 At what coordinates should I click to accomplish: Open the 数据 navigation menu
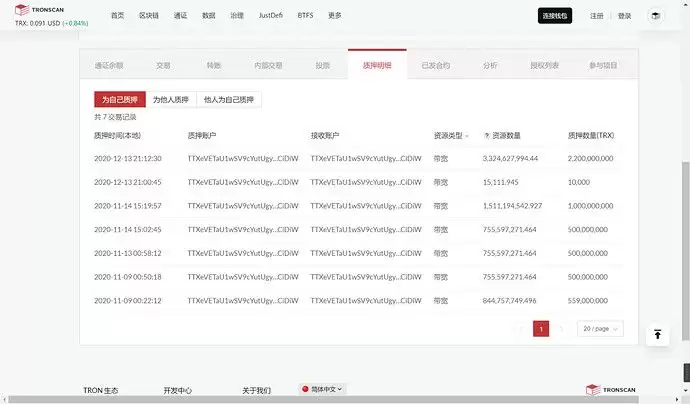pyautogui.click(x=209, y=15)
